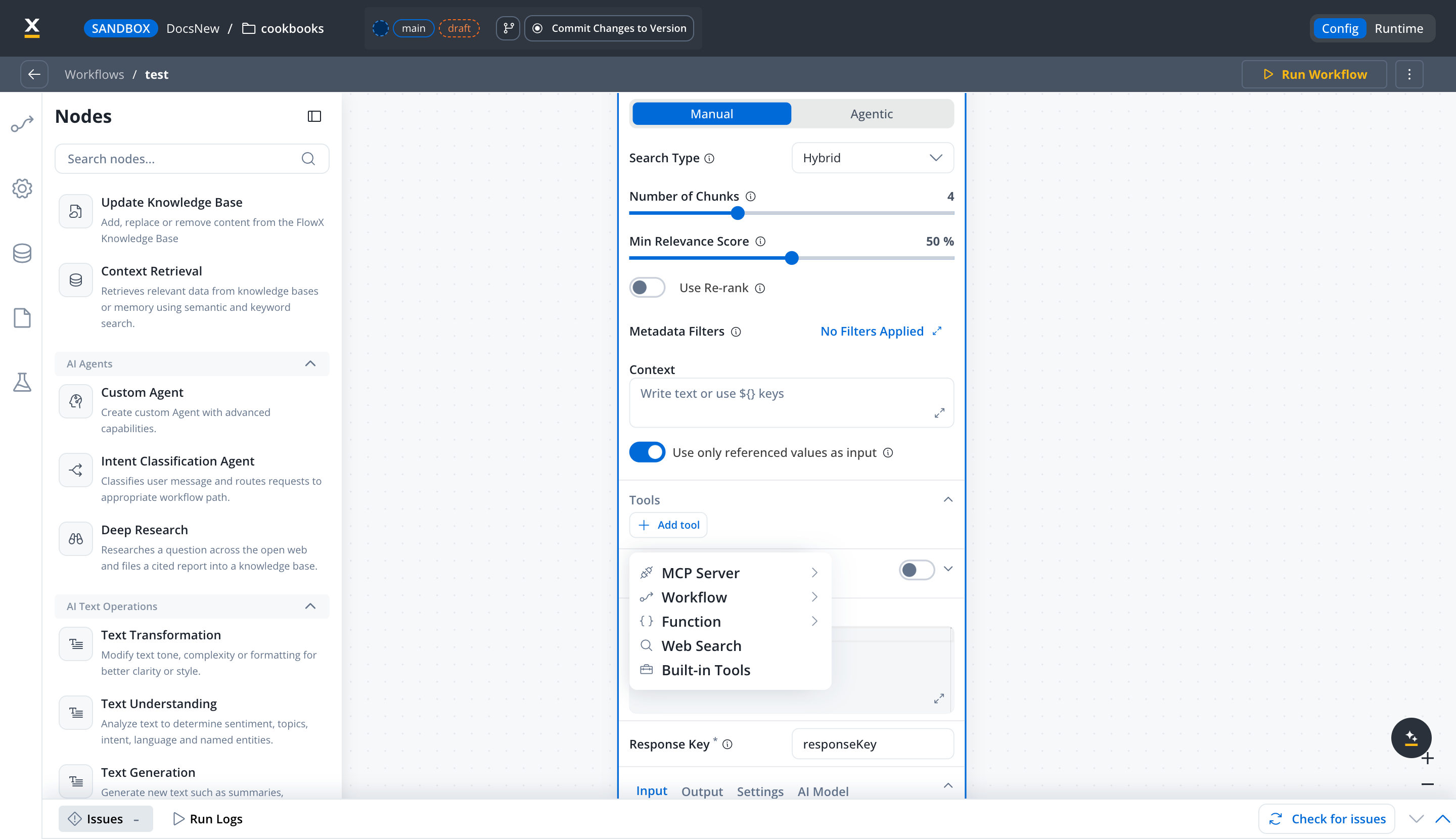Toggle the switch beside the tool menu
The height and width of the screenshot is (839, 1456).
click(917, 570)
